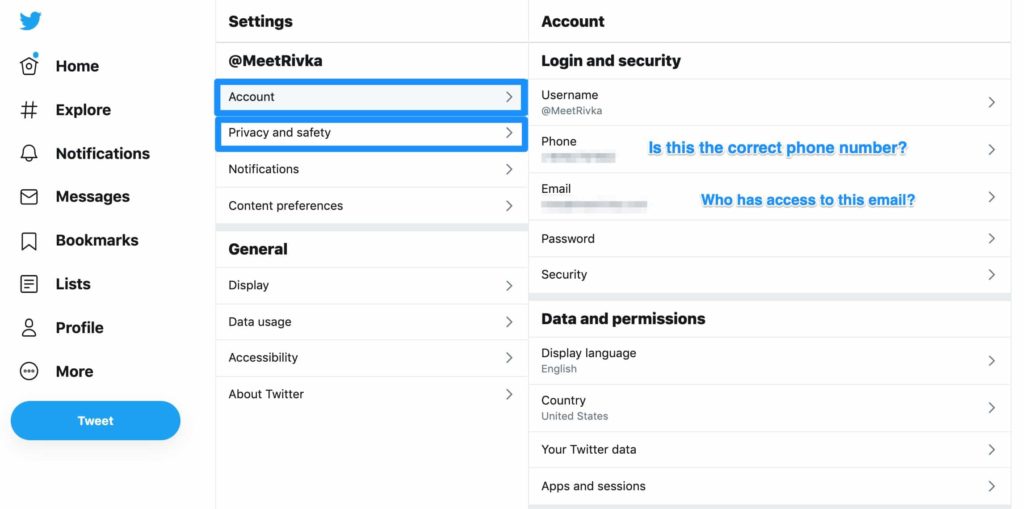Screen dimensions: 1024x509
Task: Open the Country setting row
Action: click(x=768, y=408)
